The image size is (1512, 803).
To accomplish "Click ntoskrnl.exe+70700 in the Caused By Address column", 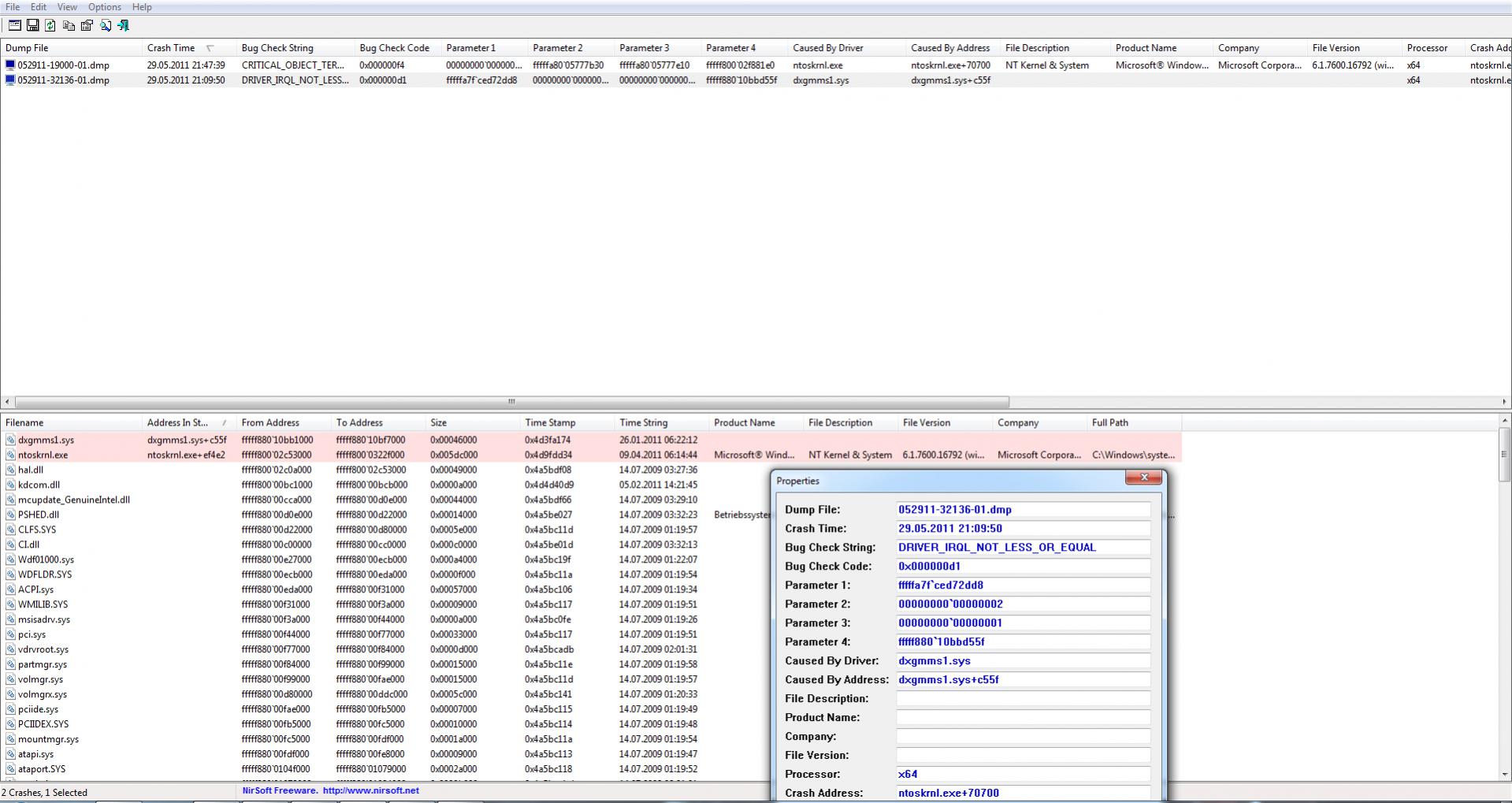I will click(x=950, y=65).
